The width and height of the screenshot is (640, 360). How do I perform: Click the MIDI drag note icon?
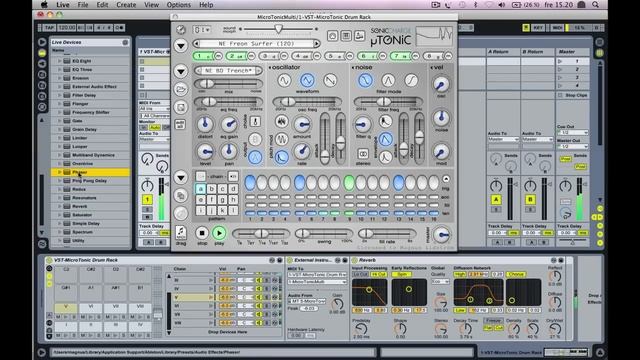tap(180, 233)
